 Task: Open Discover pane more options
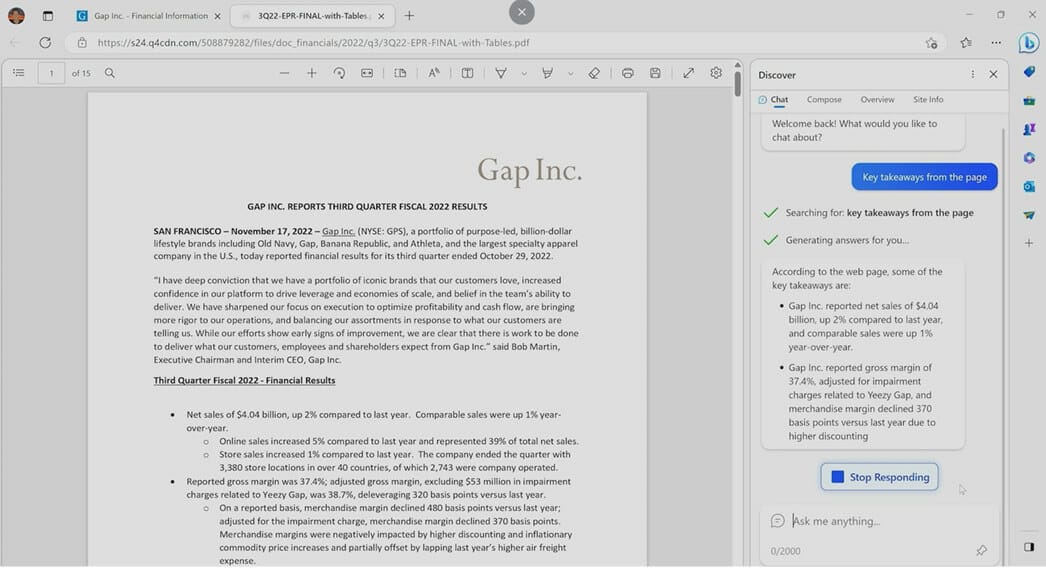(973, 75)
